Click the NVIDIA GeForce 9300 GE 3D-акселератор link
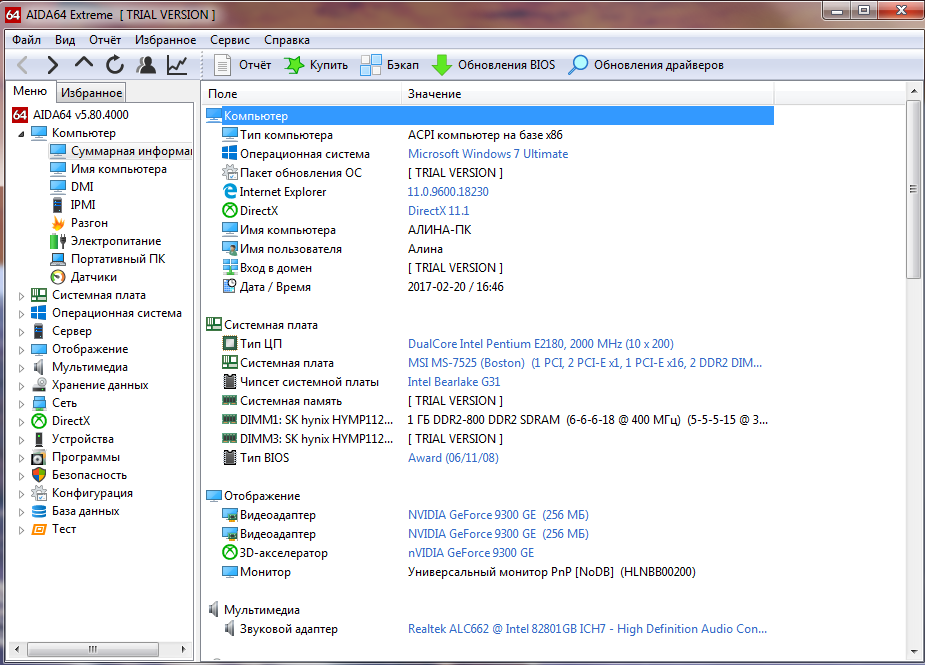This screenshot has height=665, width=925. pos(470,553)
